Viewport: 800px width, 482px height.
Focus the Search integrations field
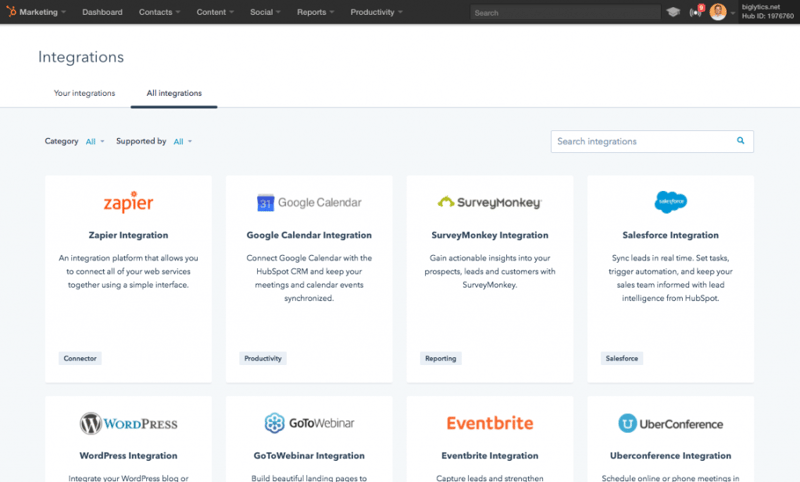[x=652, y=141]
